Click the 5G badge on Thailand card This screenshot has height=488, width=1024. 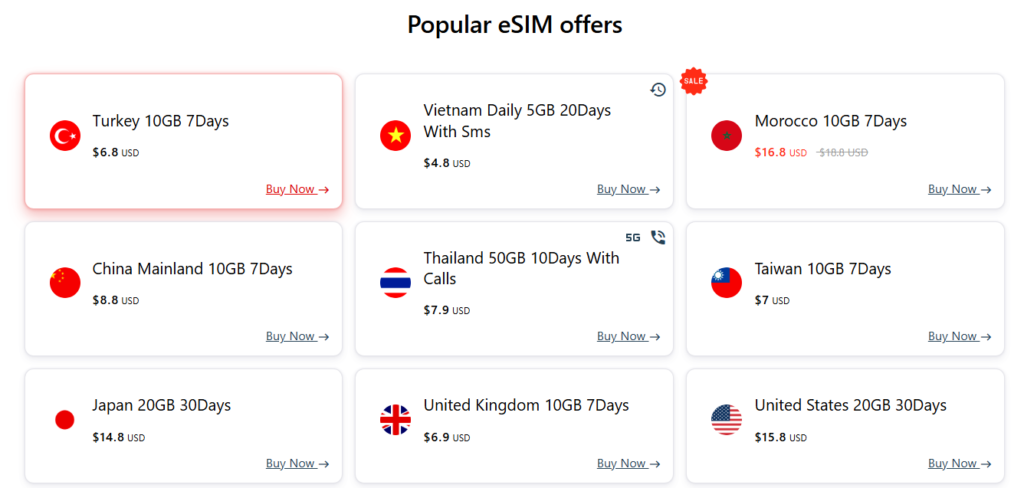pyautogui.click(x=633, y=238)
